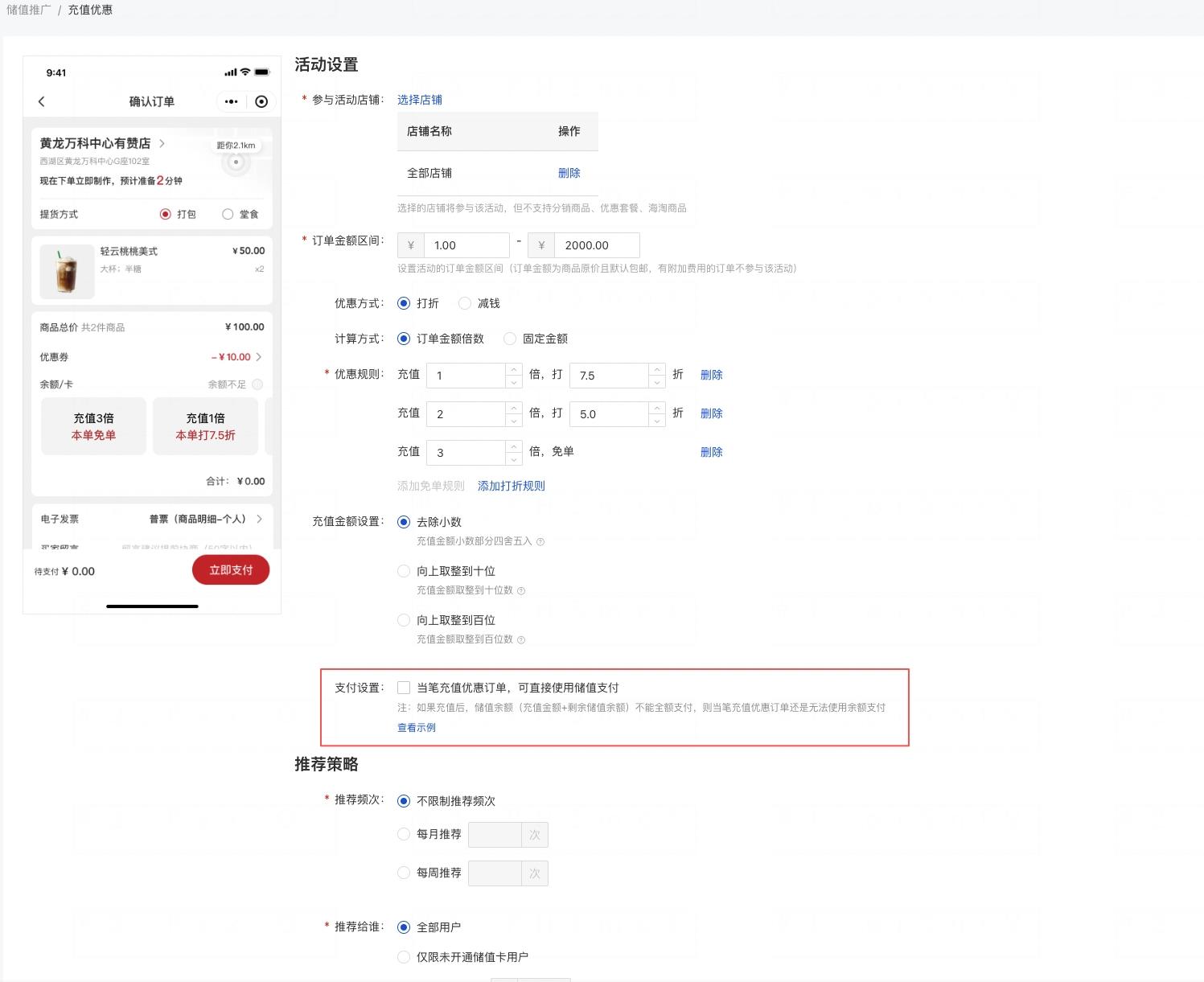Tap the back arrow in phone preview
The image size is (1204, 982).
click(x=42, y=101)
